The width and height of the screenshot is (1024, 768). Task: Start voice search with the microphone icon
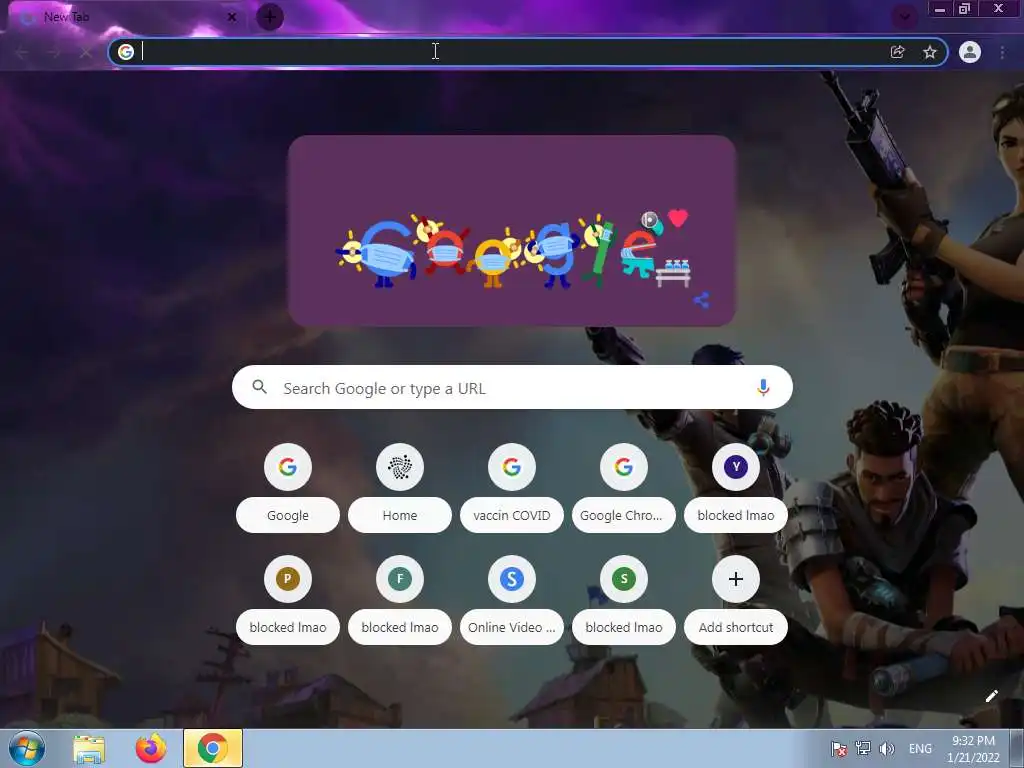coord(763,388)
